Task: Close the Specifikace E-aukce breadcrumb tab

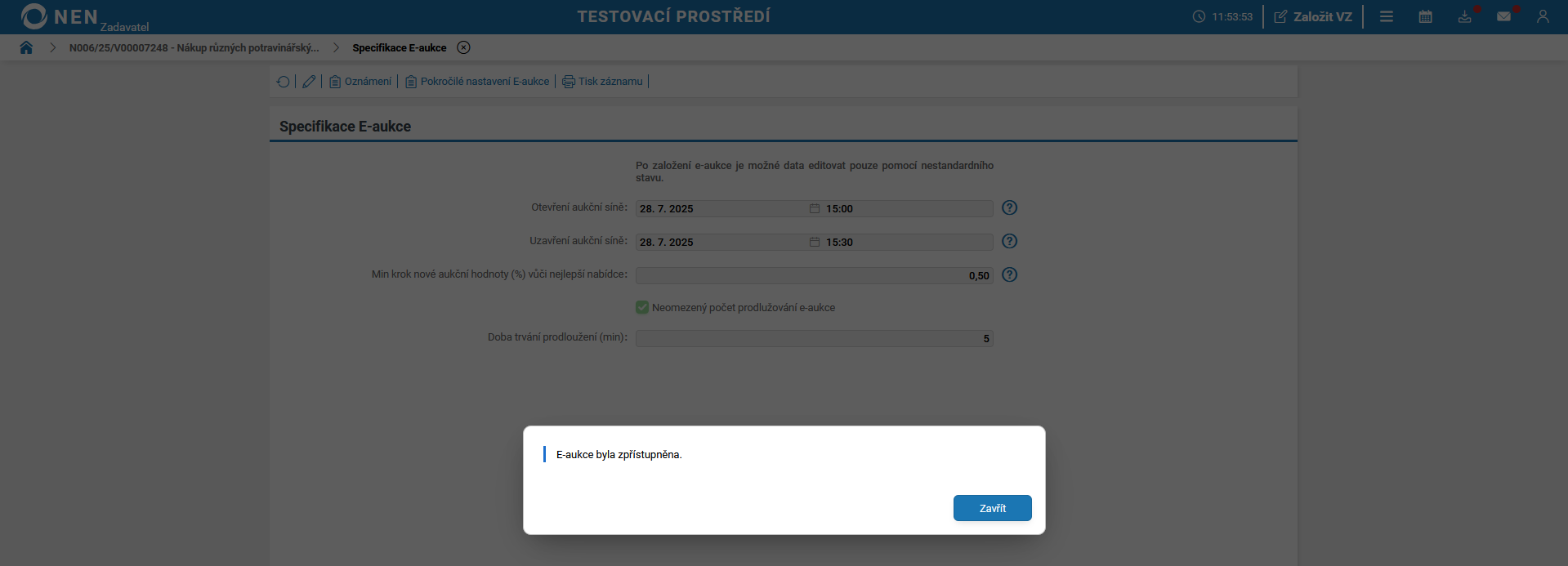Action: pos(463,47)
